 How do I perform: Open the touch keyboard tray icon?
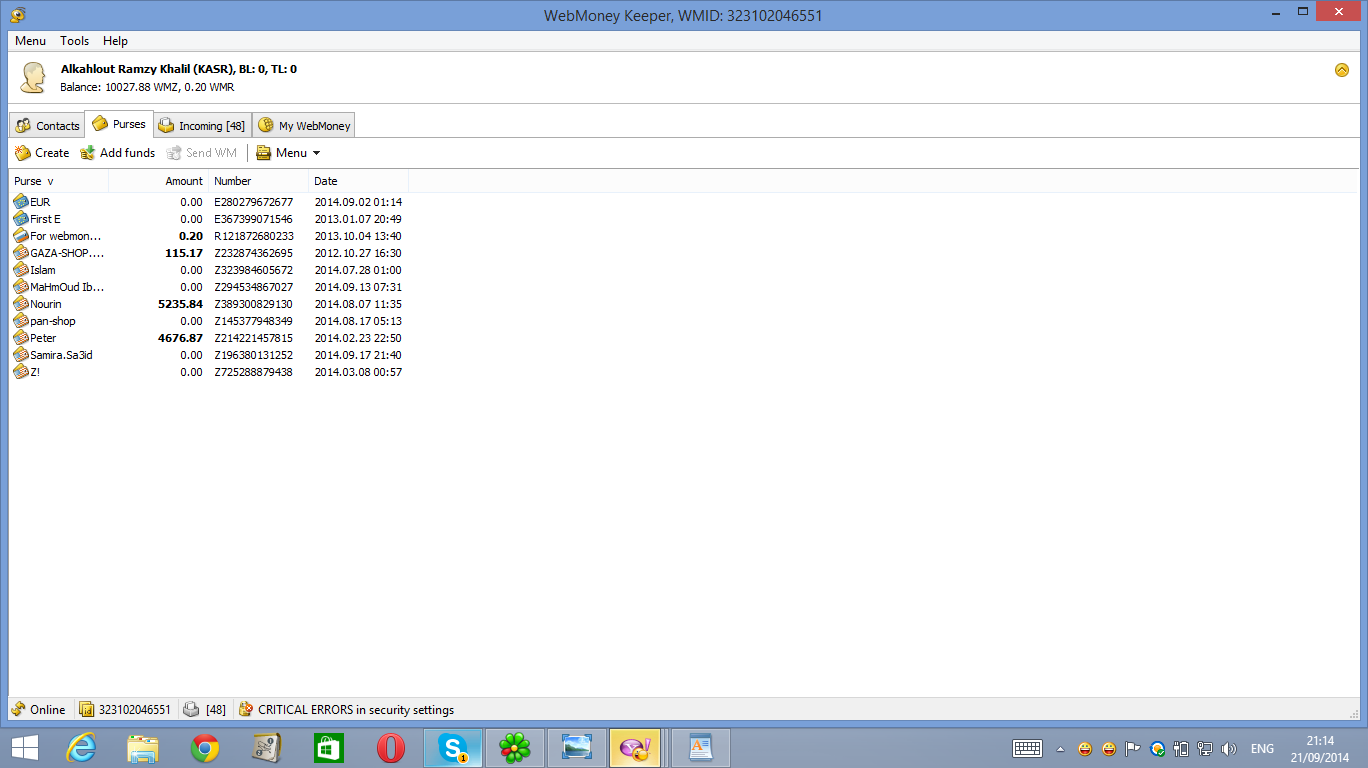pyautogui.click(x=1028, y=748)
